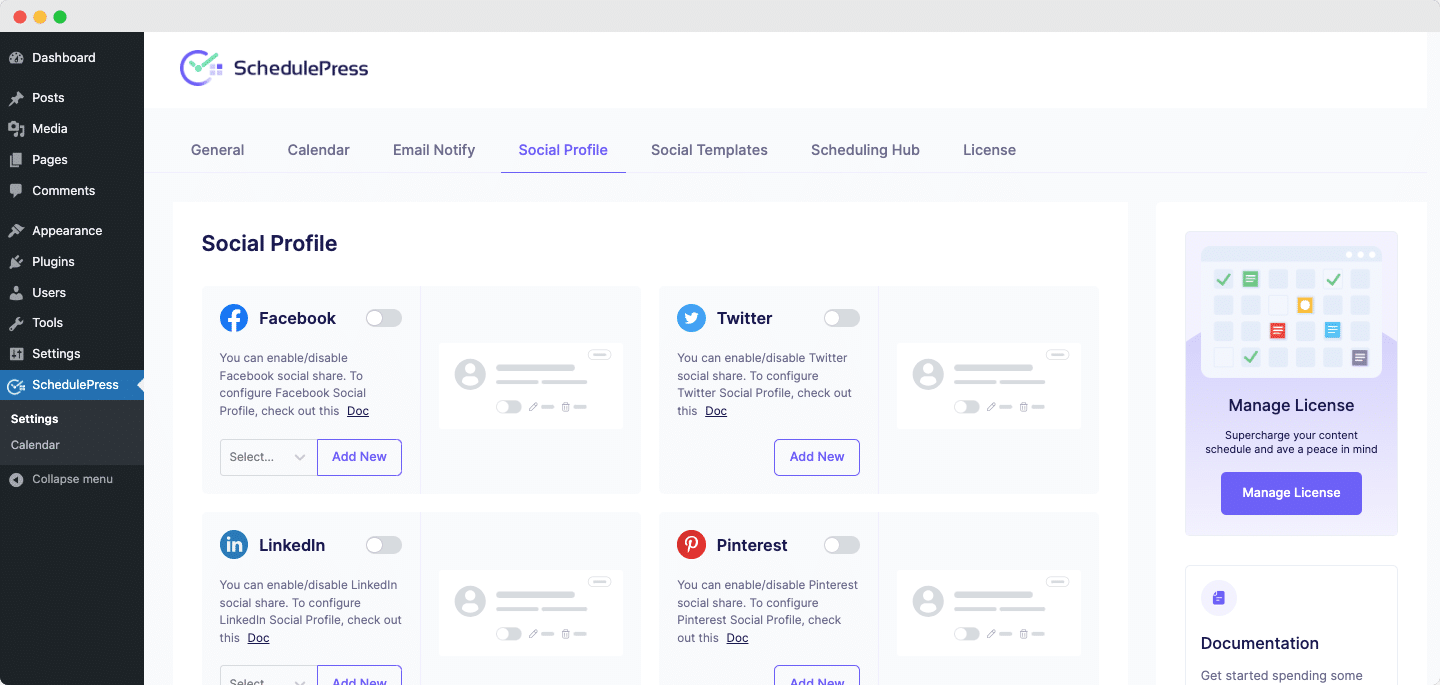Click the Manage License heading text
Image resolution: width=1440 pixels, height=685 pixels.
click(1291, 406)
